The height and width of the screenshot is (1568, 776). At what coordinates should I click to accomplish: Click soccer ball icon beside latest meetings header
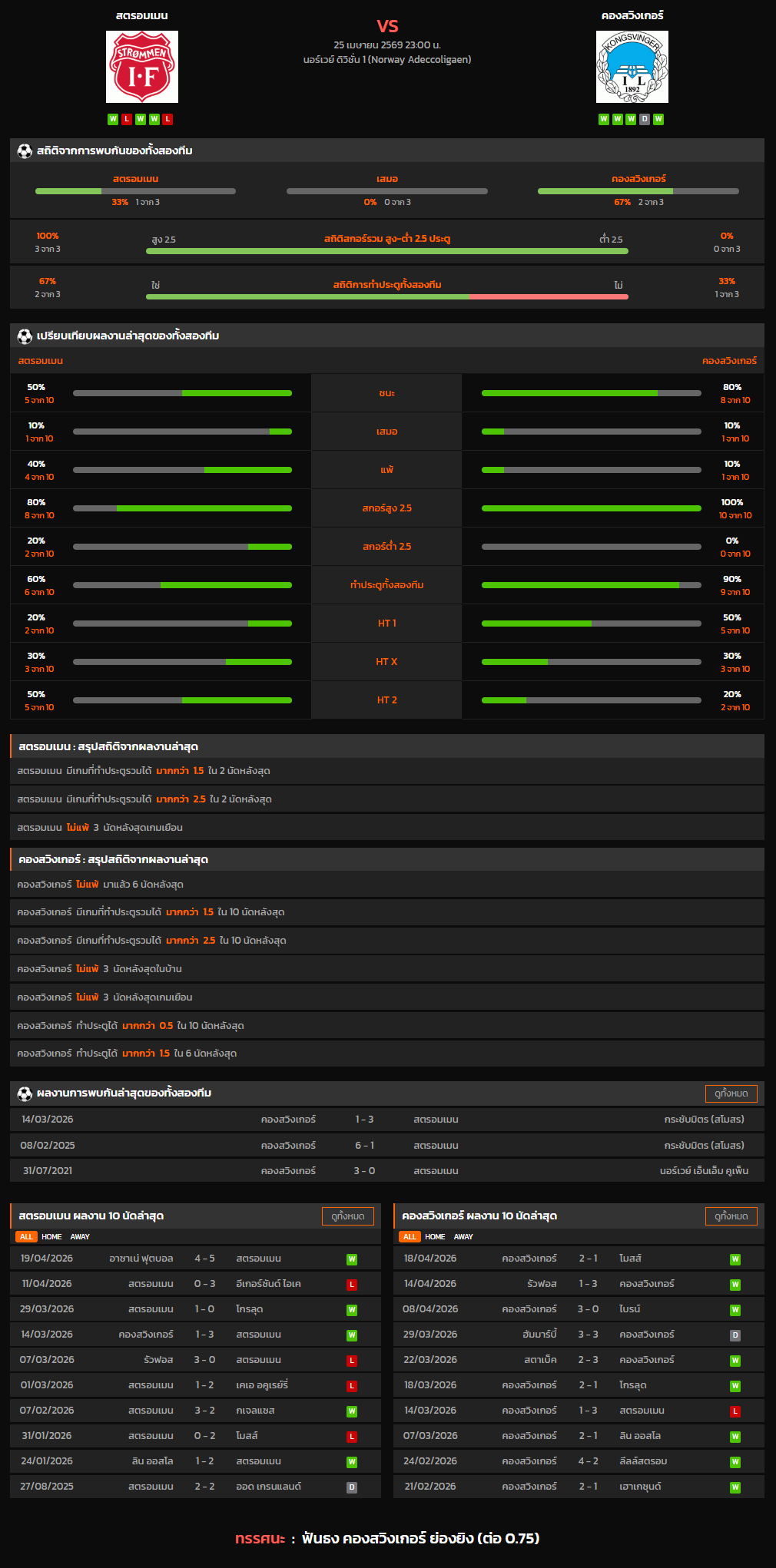tap(25, 1093)
